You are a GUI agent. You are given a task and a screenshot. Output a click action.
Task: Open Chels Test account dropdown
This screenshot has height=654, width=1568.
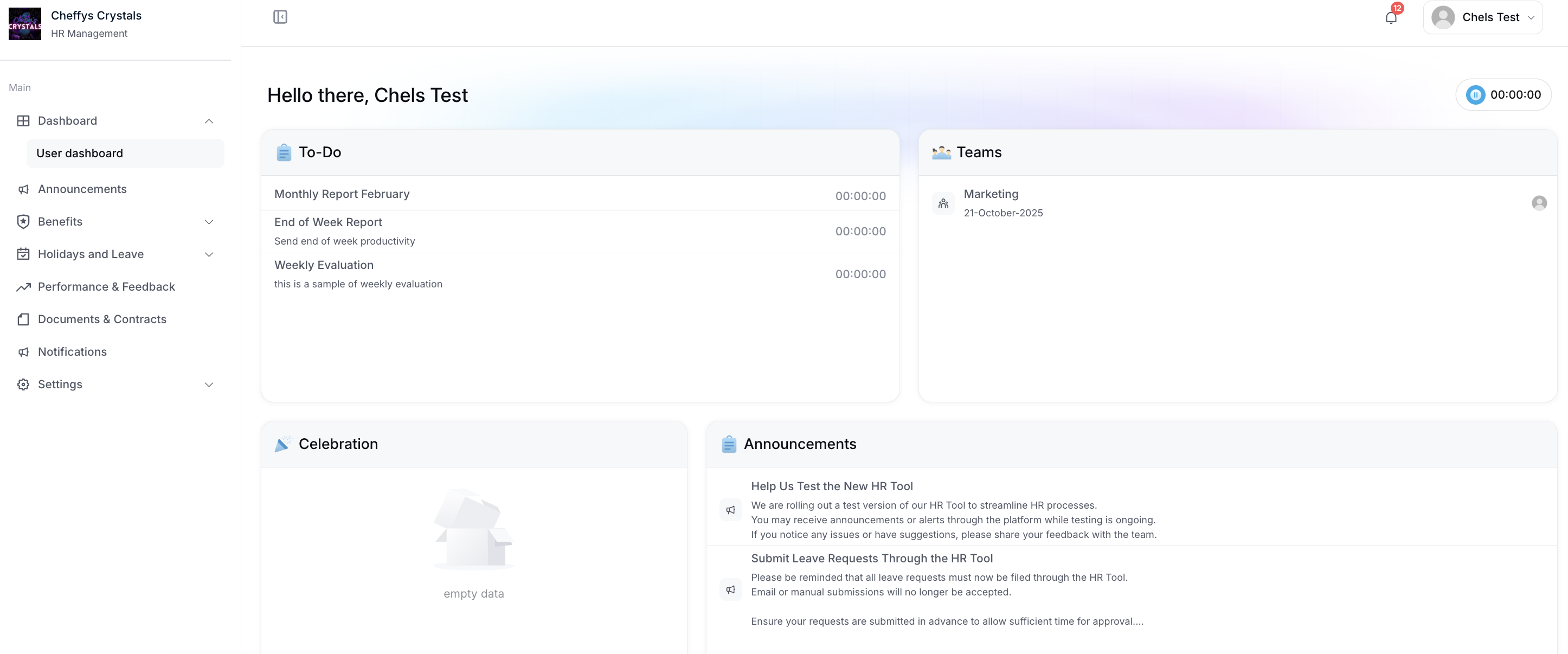(1530, 18)
